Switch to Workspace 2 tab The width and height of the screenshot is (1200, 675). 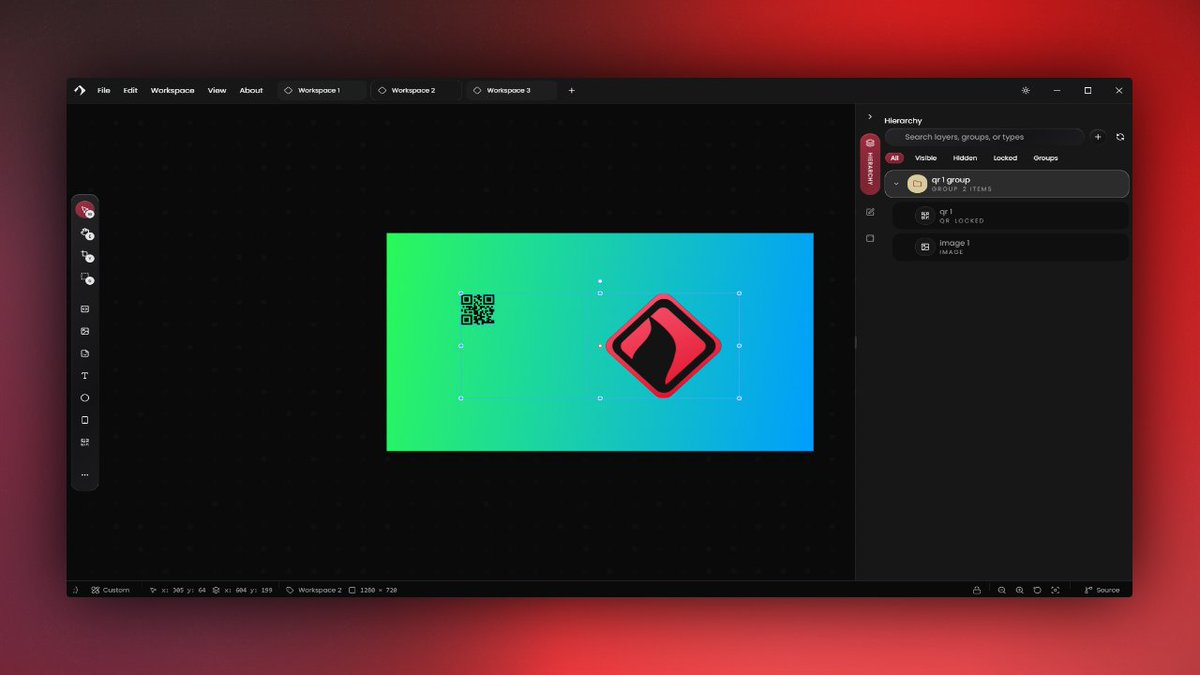tap(416, 90)
